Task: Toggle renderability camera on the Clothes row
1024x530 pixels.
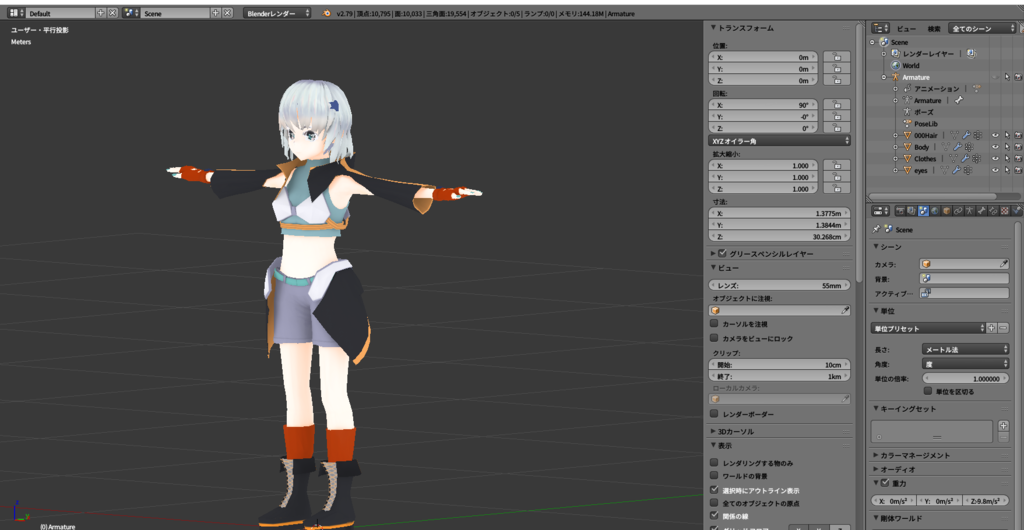Action: click(x=1018, y=159)
